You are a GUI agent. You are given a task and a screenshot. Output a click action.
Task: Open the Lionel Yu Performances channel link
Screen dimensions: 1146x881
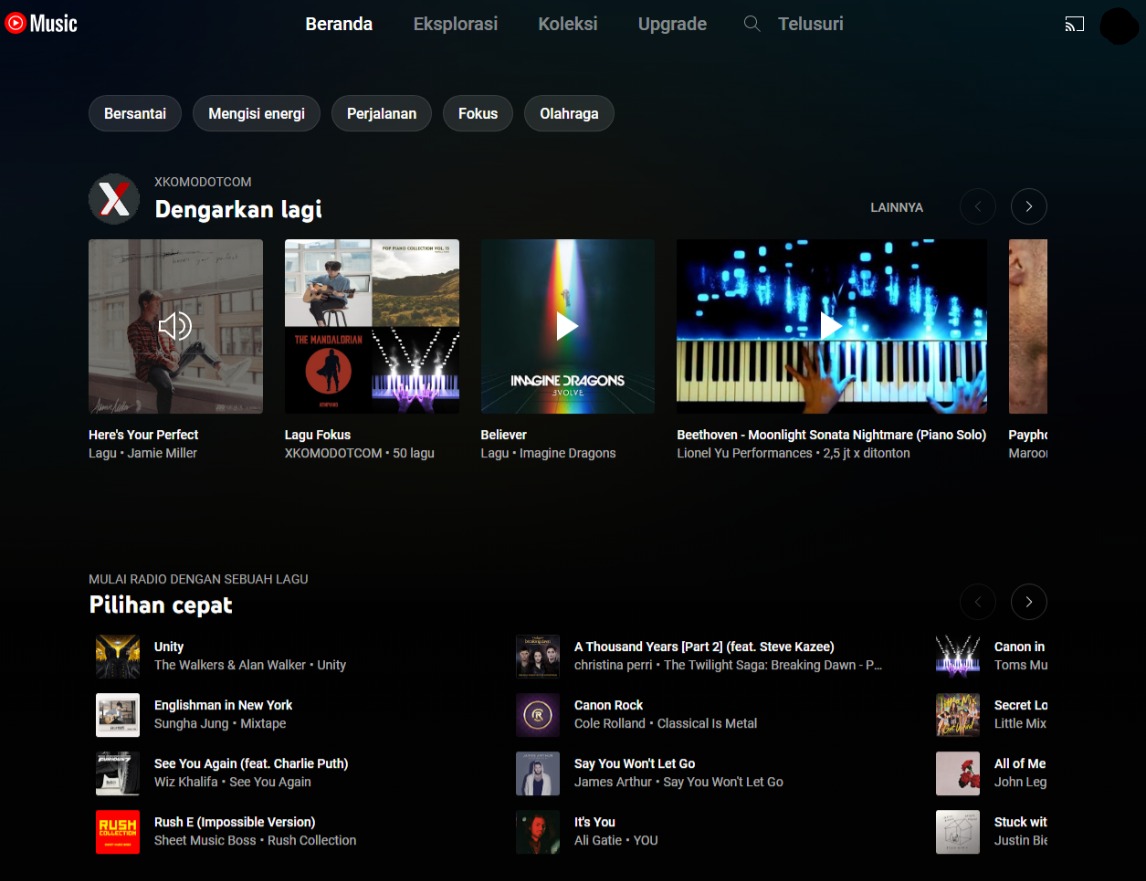[744, 453]
